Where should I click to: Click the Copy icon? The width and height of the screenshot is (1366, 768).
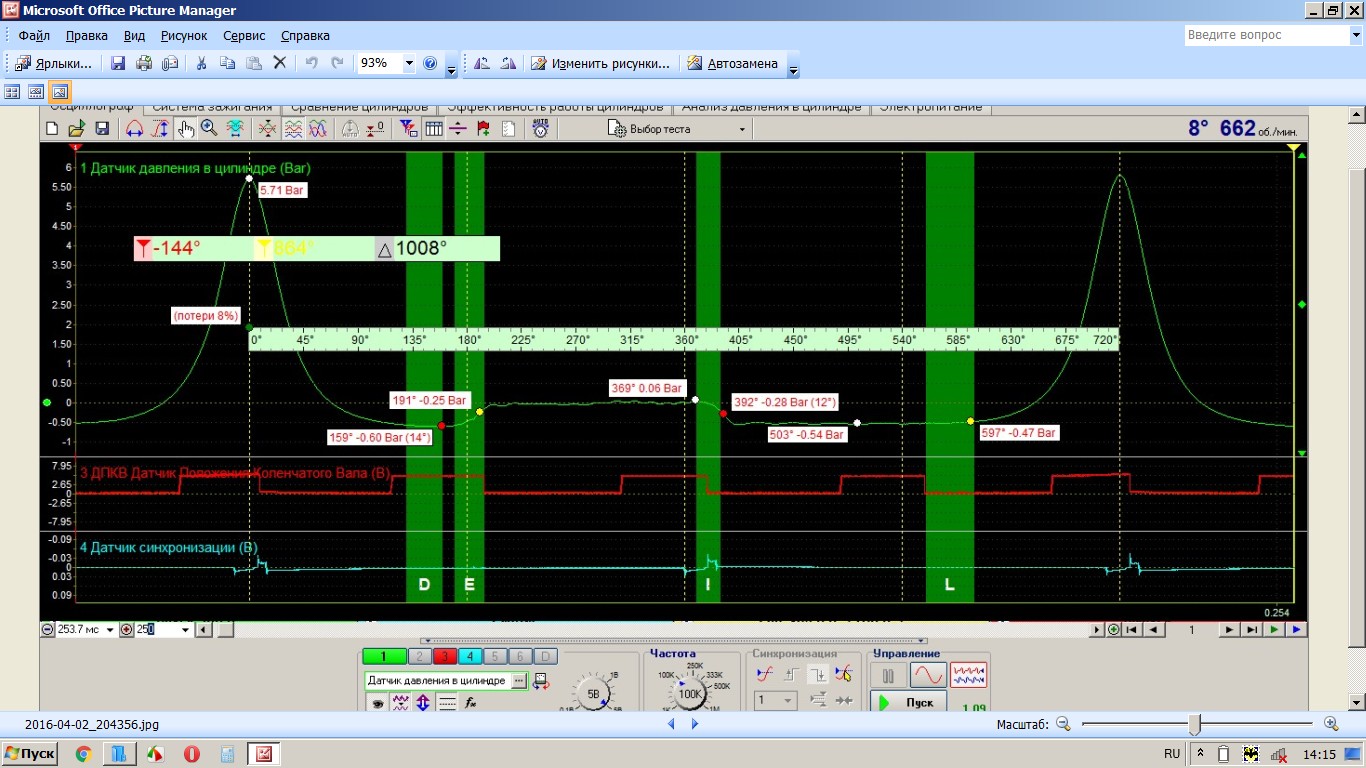coord(227,63)
